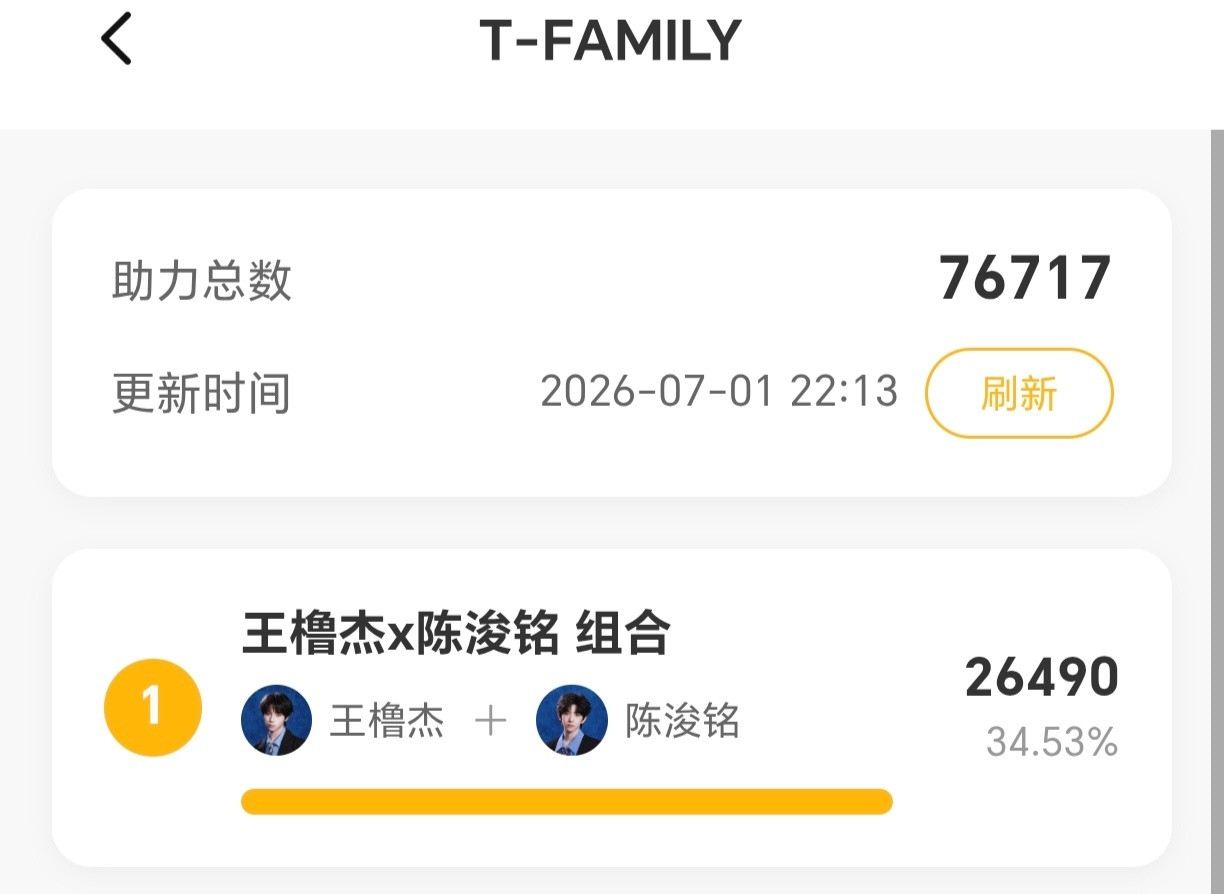Click the 助力总数 label

tap(202, 281)
